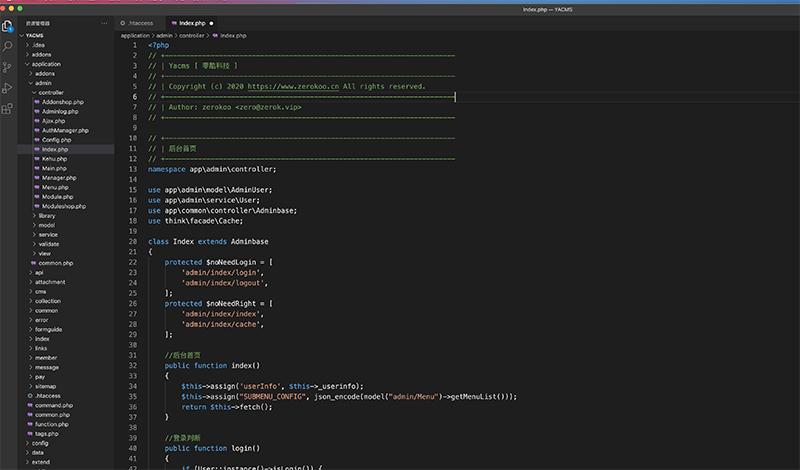Open the Explorer view in activity bar
Viewport: 800px width, 470px height.
click(8, 27)
